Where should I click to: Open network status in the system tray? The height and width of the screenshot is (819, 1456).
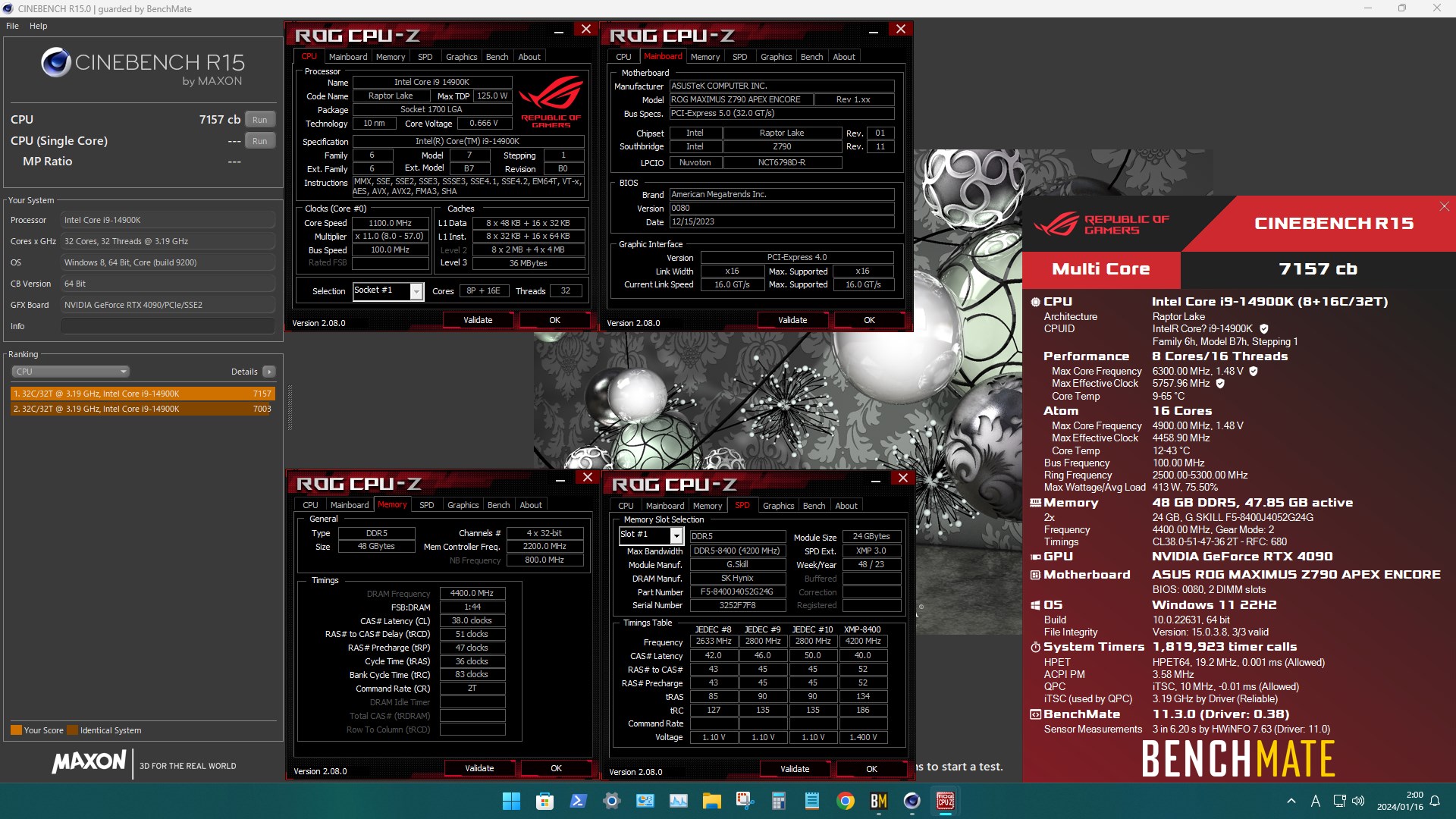click(x=1339, y=801)
